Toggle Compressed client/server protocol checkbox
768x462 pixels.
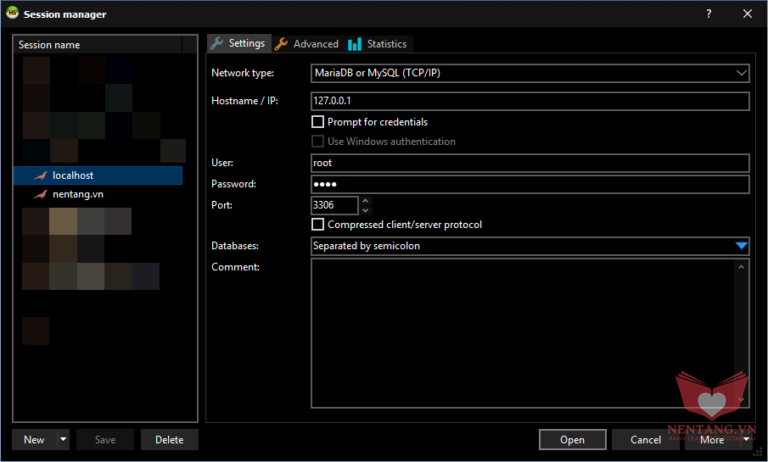tap(318, 225)
